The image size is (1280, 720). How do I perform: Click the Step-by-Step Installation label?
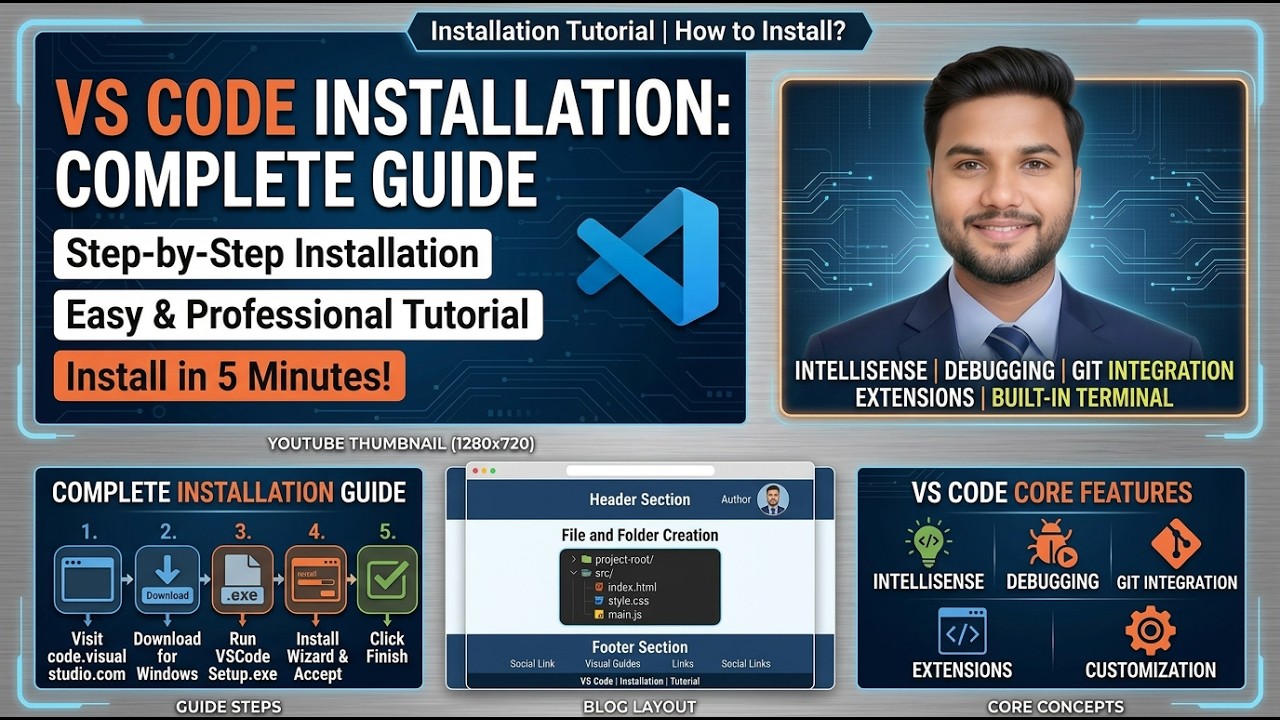[273, 254]
